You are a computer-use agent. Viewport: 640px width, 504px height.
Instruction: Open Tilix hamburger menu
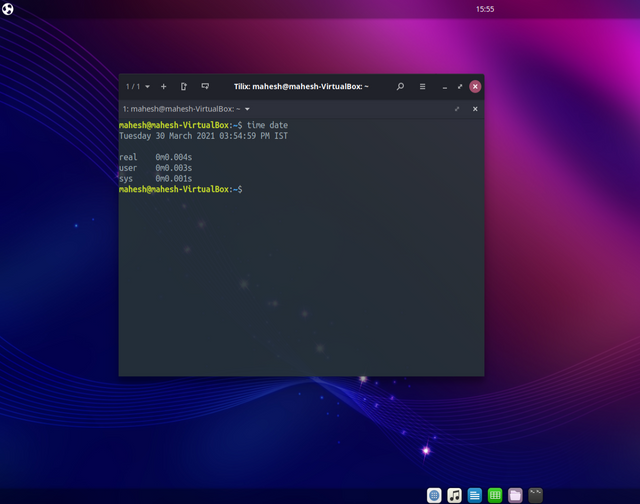(422, 87)
